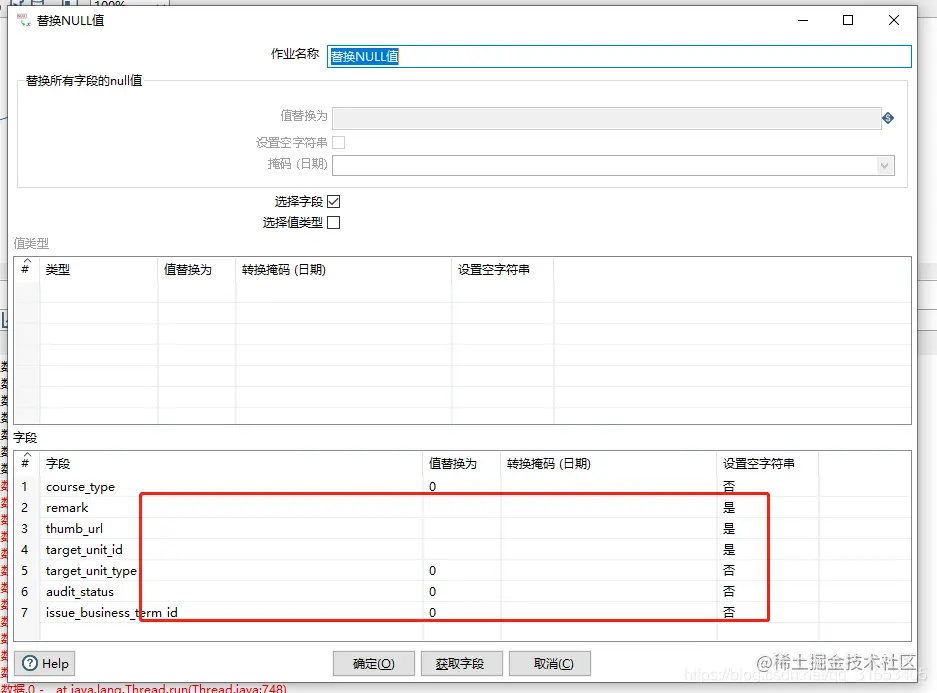This screenshot has height=693, width=937.
Task: Click row number 7 in fields table
Action: (25, 612)
